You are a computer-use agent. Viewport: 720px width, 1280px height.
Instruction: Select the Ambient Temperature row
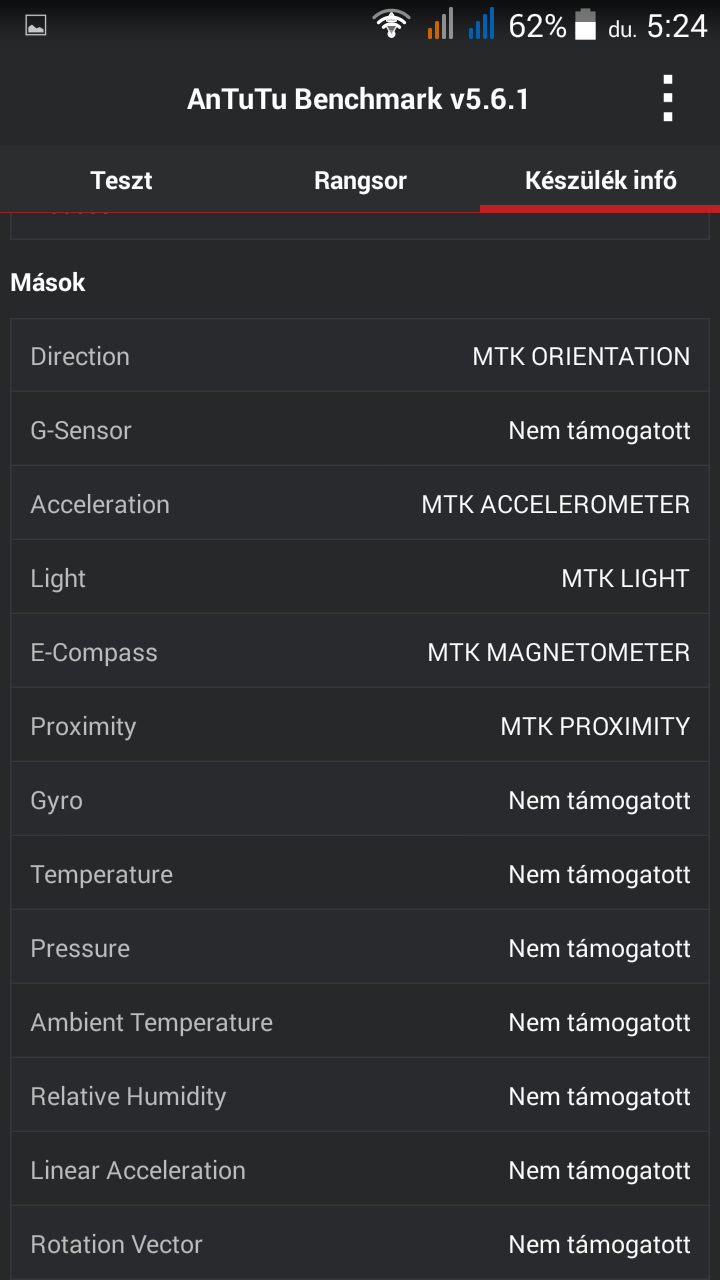360,1023
